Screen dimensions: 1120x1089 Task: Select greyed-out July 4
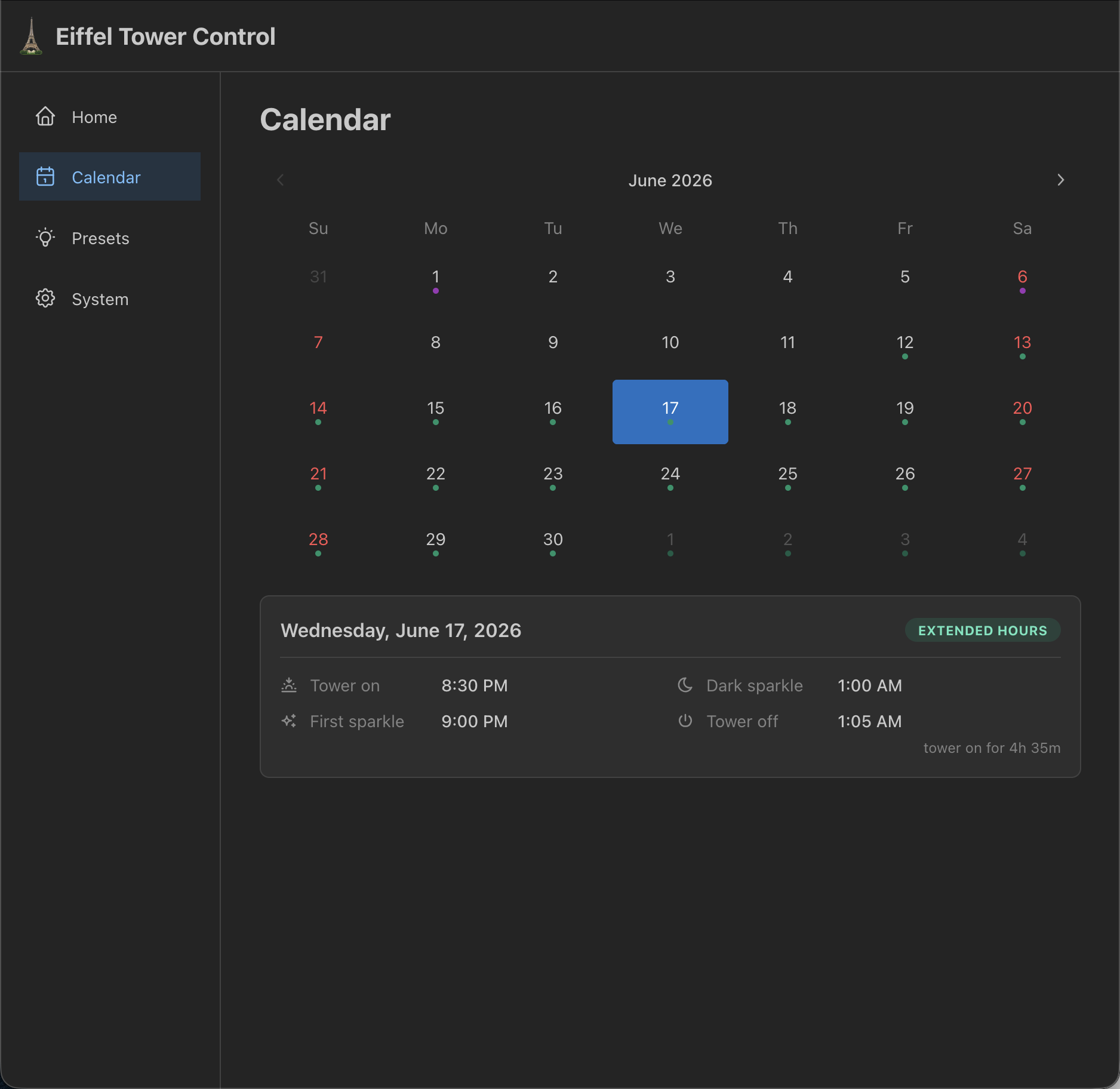(1023, 543)
